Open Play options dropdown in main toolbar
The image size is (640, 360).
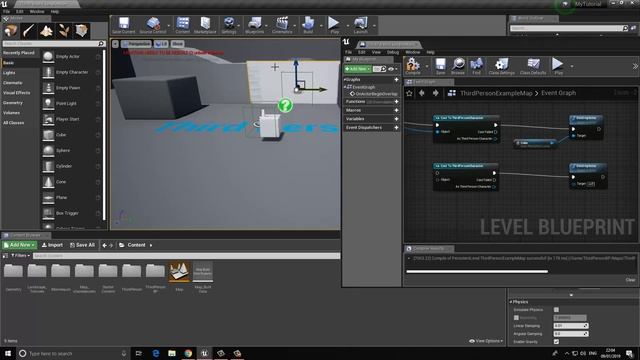[348, 26]
